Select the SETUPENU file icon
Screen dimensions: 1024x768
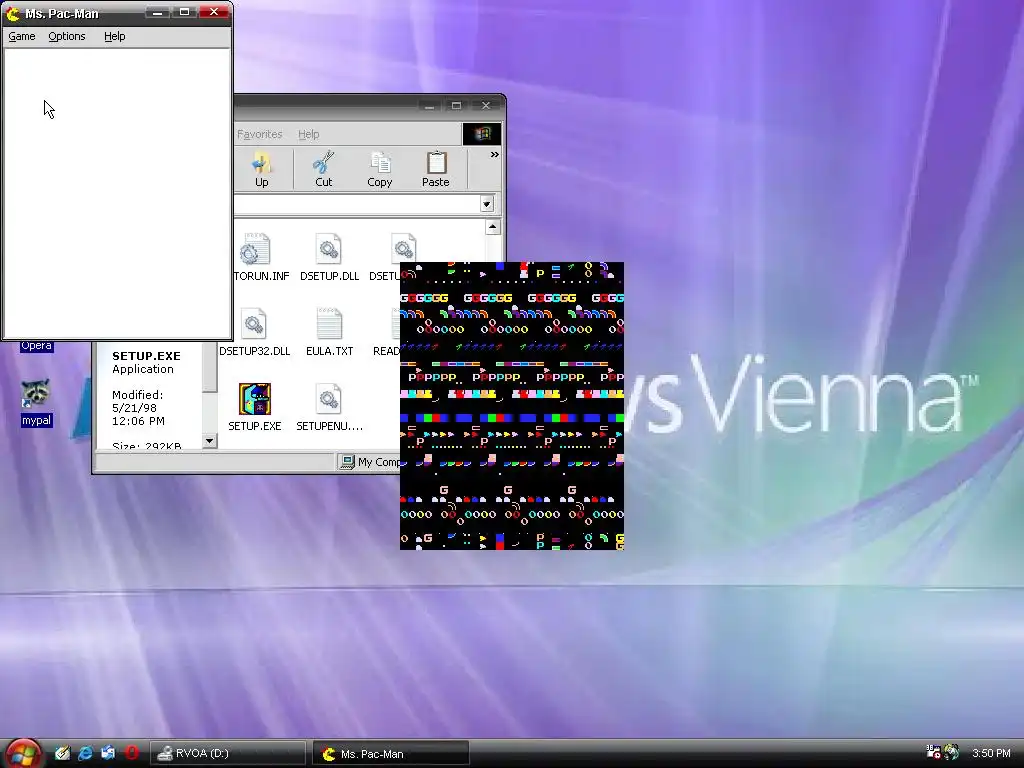[x=329, y=399]
